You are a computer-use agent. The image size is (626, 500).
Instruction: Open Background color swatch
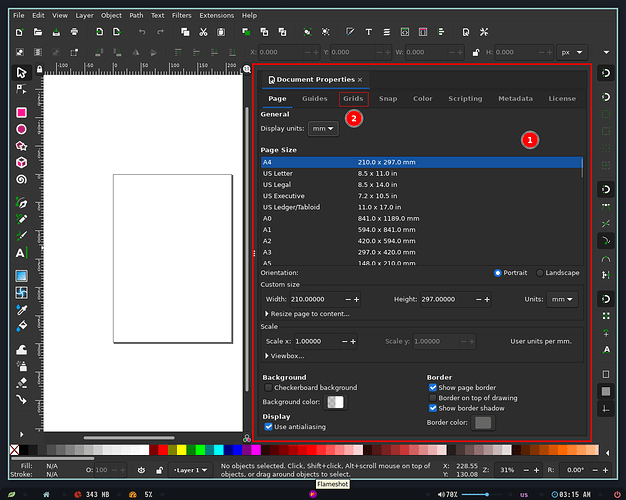335,402
